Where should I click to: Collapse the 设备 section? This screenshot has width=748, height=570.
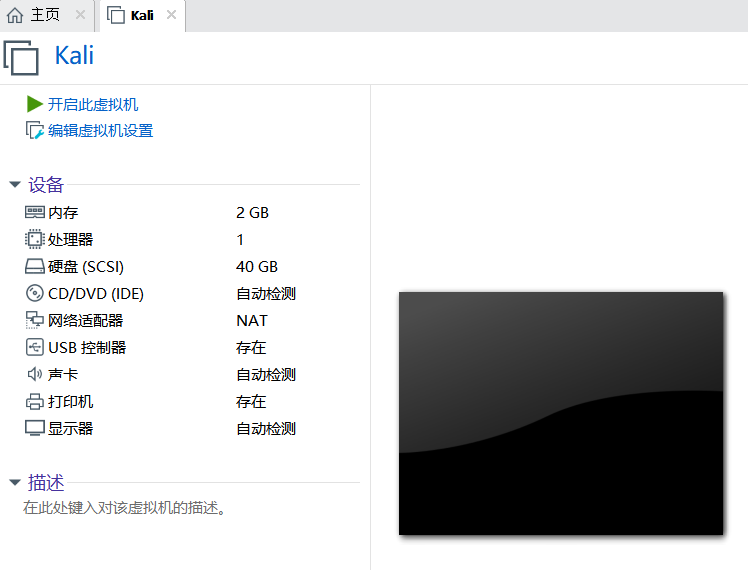point(15,184)
